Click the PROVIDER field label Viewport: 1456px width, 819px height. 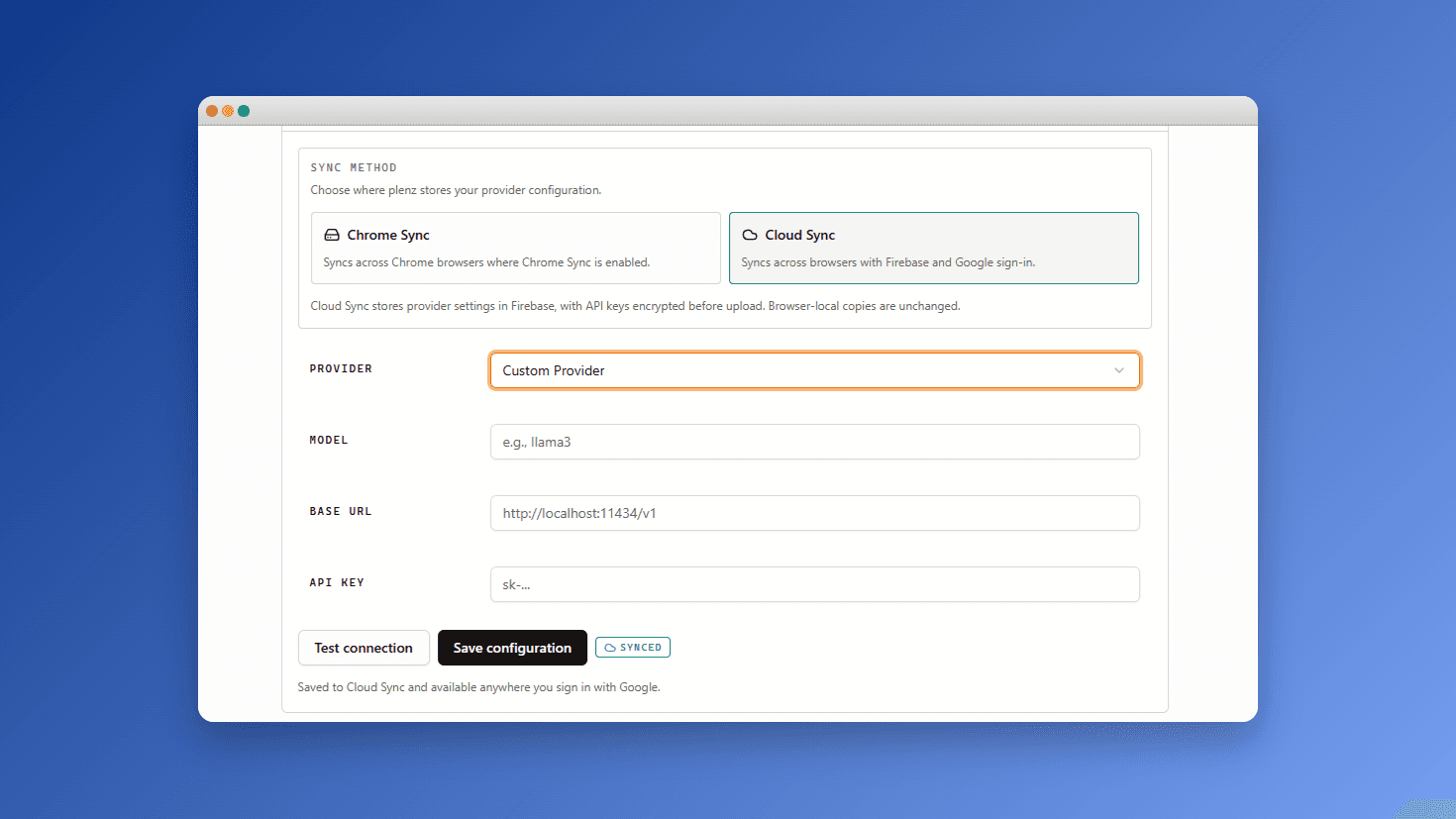click(341, 368)
